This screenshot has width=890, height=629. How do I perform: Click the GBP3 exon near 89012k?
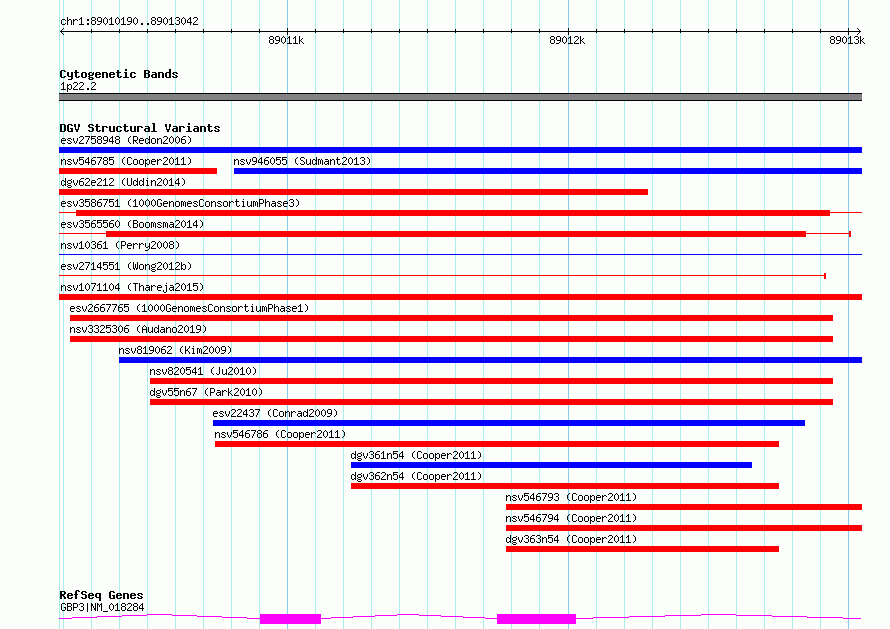pos(536,619)
